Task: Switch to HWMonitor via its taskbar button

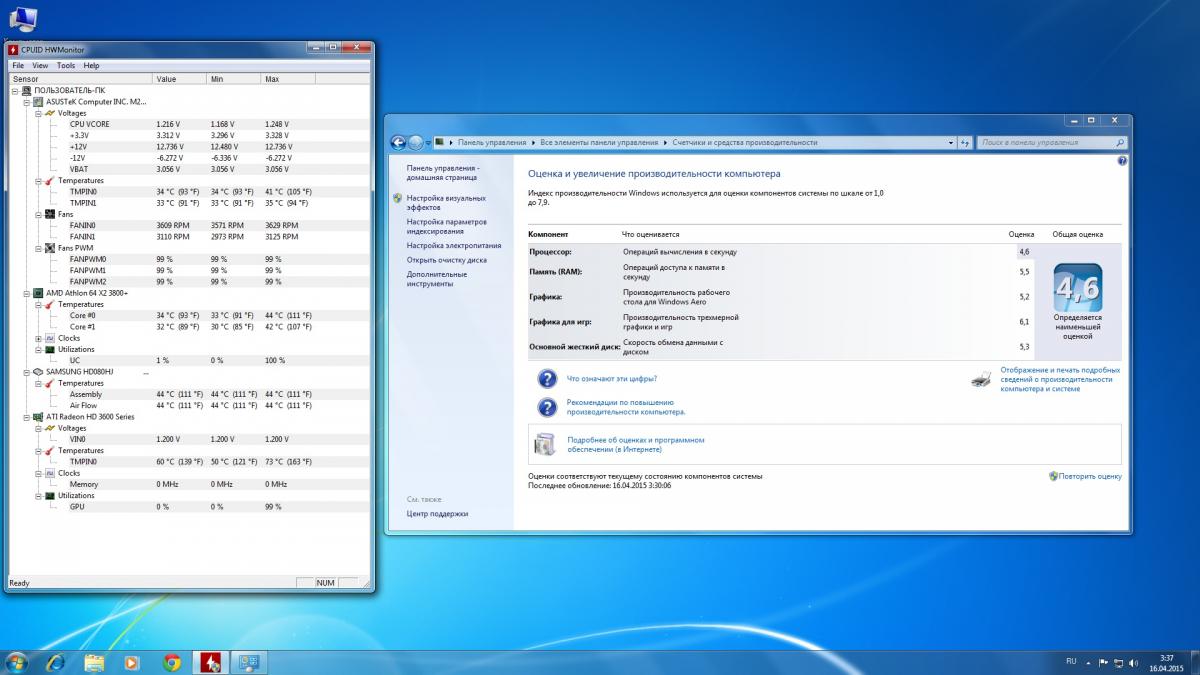Action: pos(212,661)
